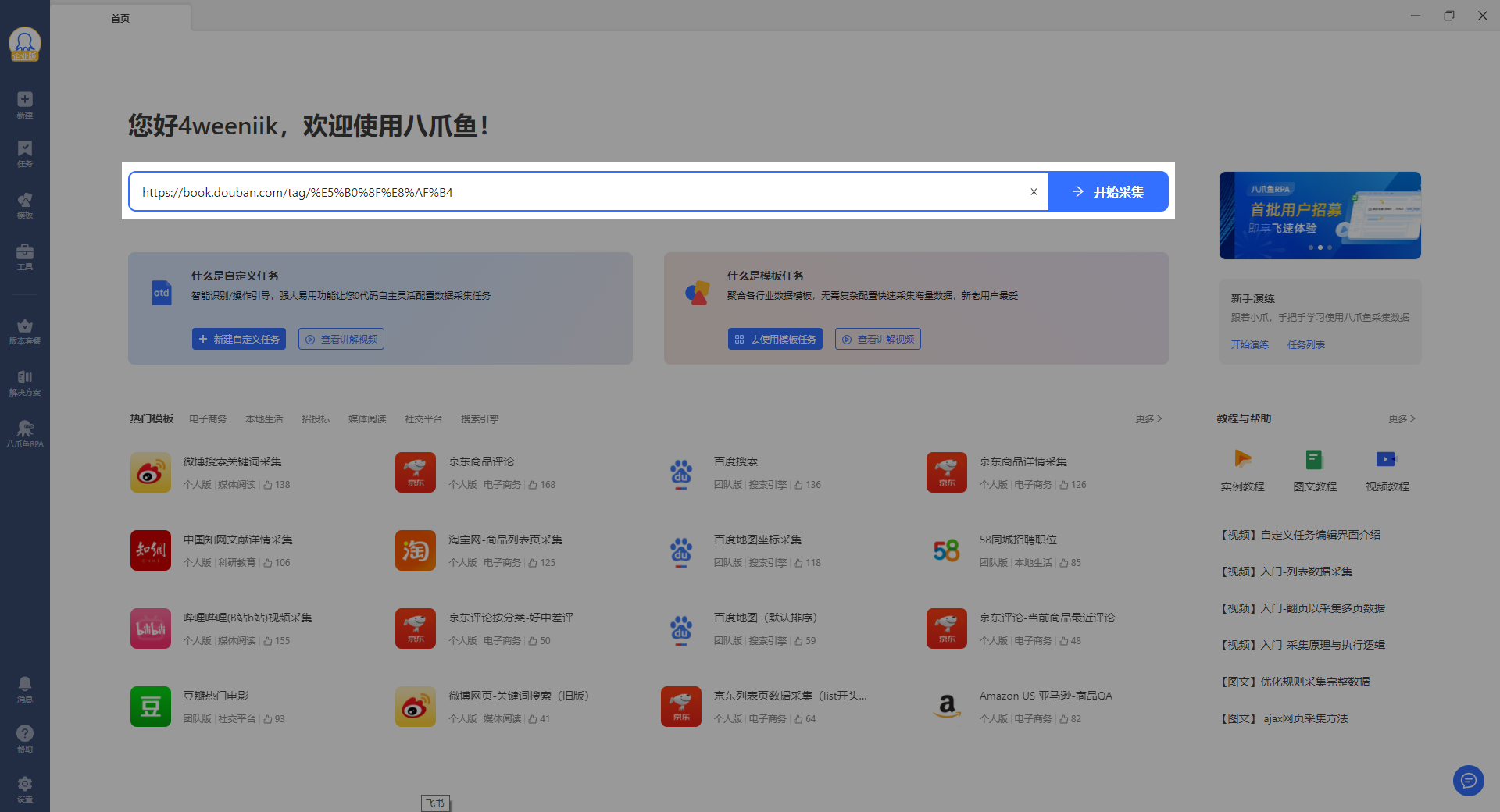The image size is (1500, 812).
Task: Open the chat support bubble icon
Action: pos(1468,780)
